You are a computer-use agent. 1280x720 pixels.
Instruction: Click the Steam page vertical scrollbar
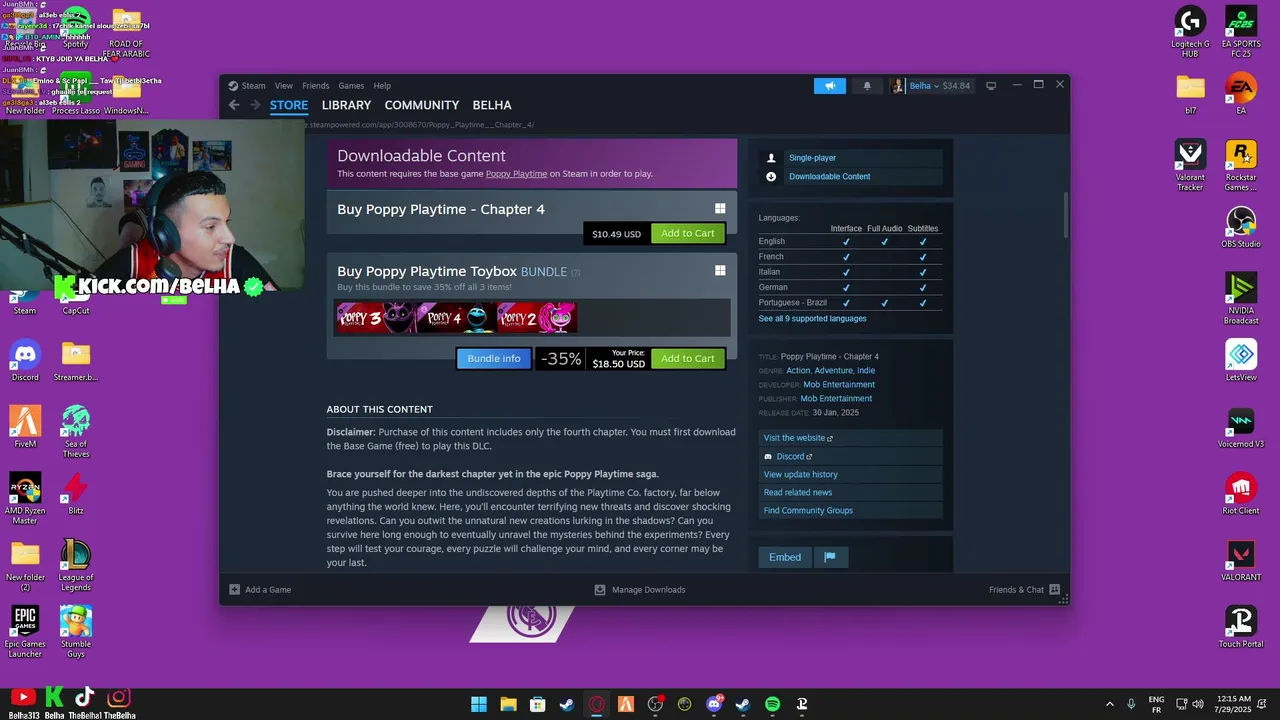pyautogui.click(x=1065, y=215)
